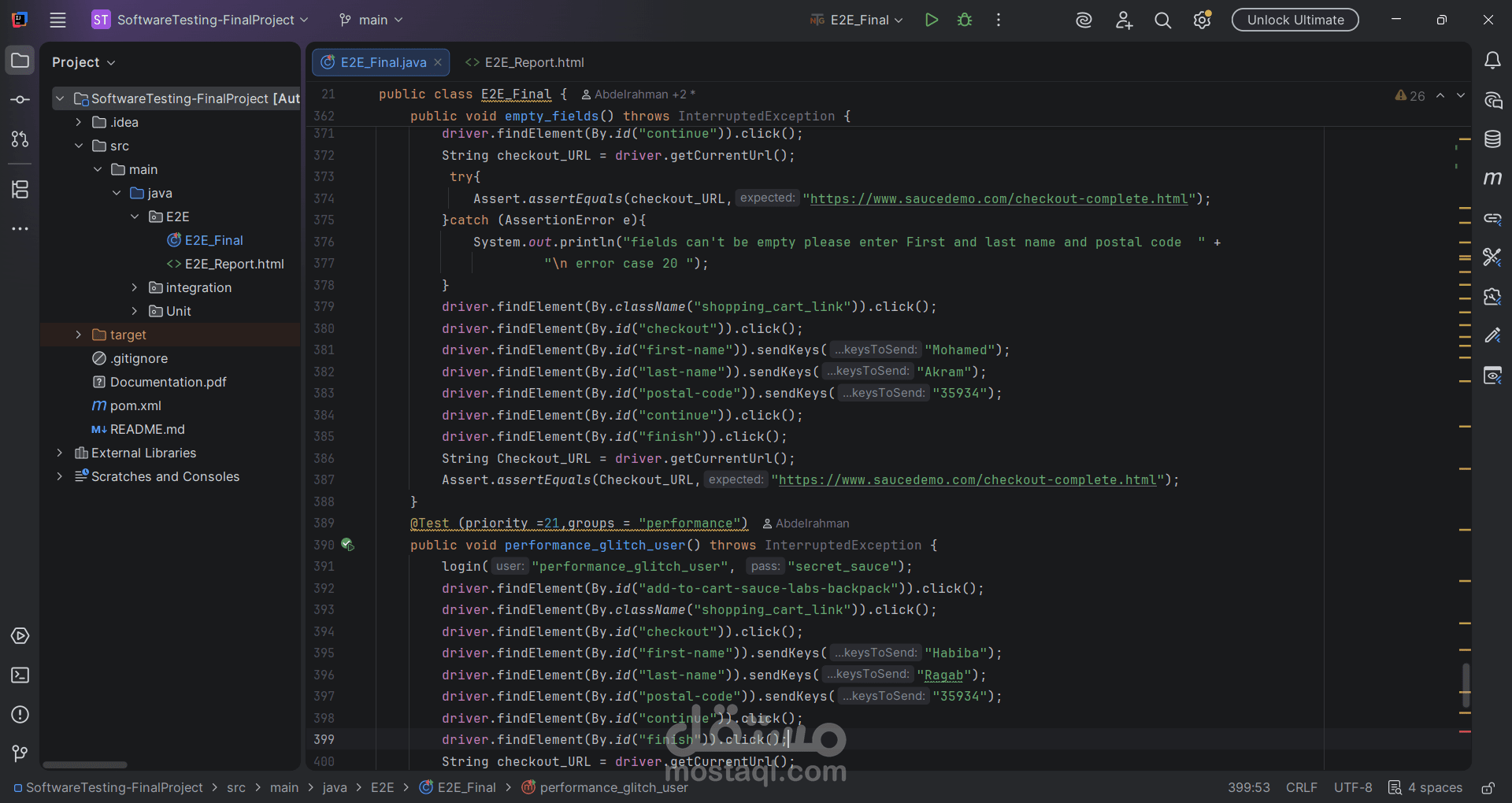Open checkout-complete URL link on line 387
This screenshot has height=803, width=1512.
(x=967, y=479)
